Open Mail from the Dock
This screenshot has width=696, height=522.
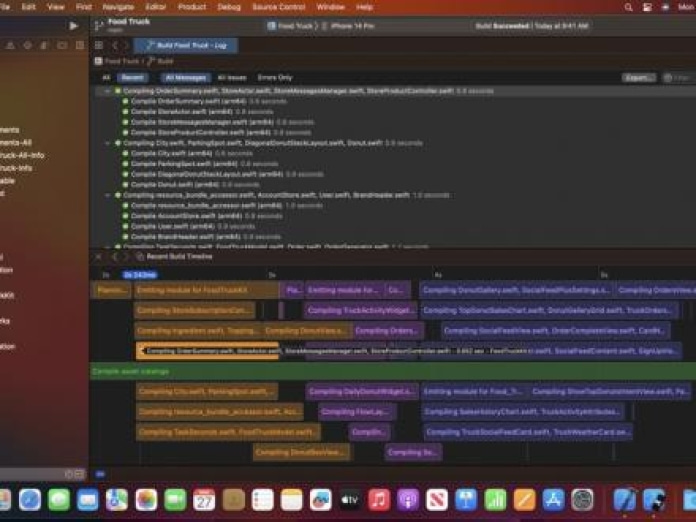pyautogui.click(x=88, y=500)
